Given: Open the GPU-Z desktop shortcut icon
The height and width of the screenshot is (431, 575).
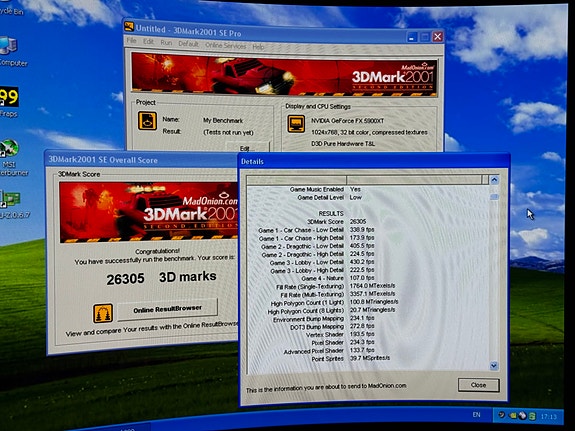Looking at the screenshot, I should (10, 200).
